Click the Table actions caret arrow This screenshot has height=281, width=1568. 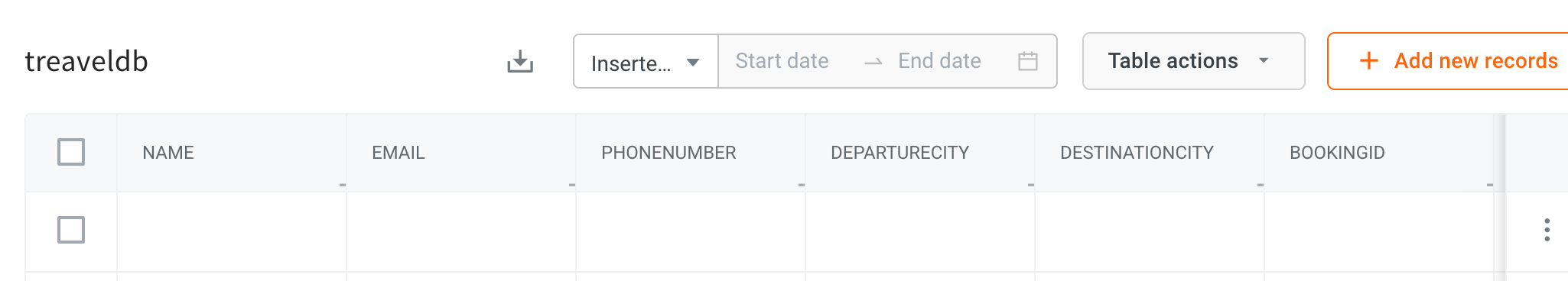[x=1264, y=61]
